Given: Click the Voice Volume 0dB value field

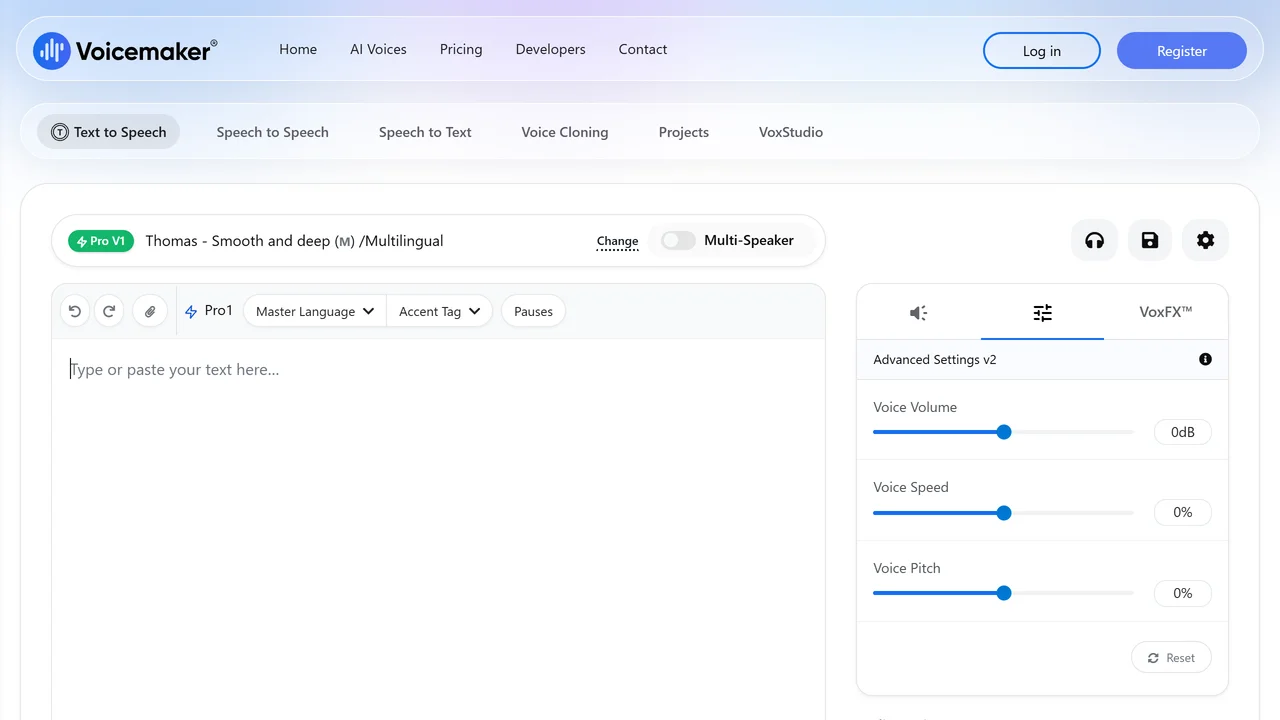Looking at the screenshot, I should pos(1183,432).
